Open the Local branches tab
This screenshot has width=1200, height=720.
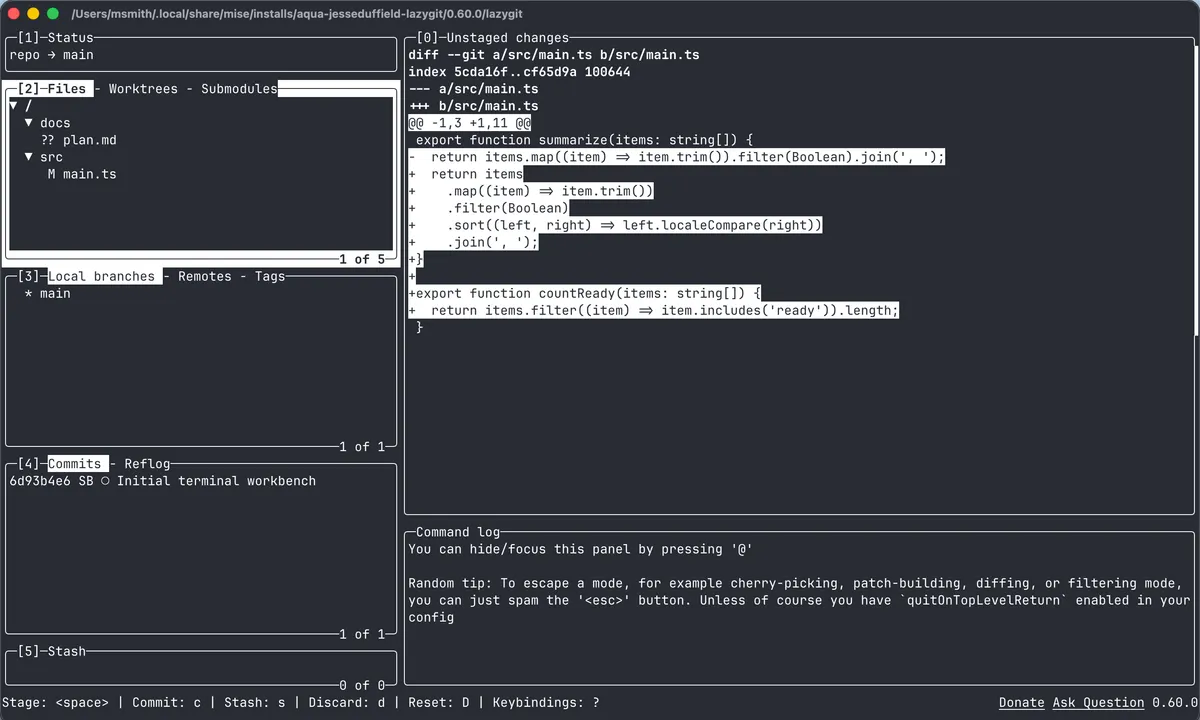(102, 276)
